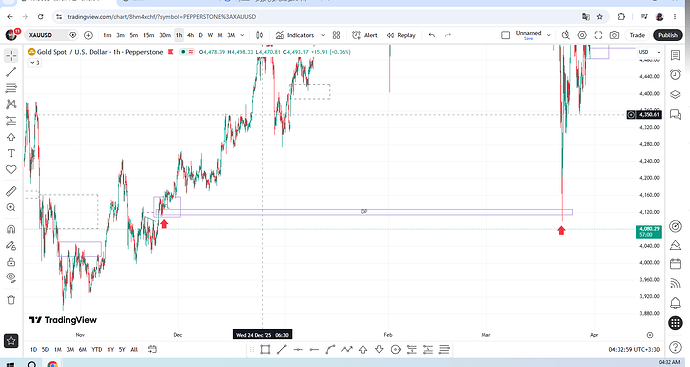Viewport: 690px width, 367px height.
Task: Take a chart snapshot with camera icon
Action: (614, 35)
